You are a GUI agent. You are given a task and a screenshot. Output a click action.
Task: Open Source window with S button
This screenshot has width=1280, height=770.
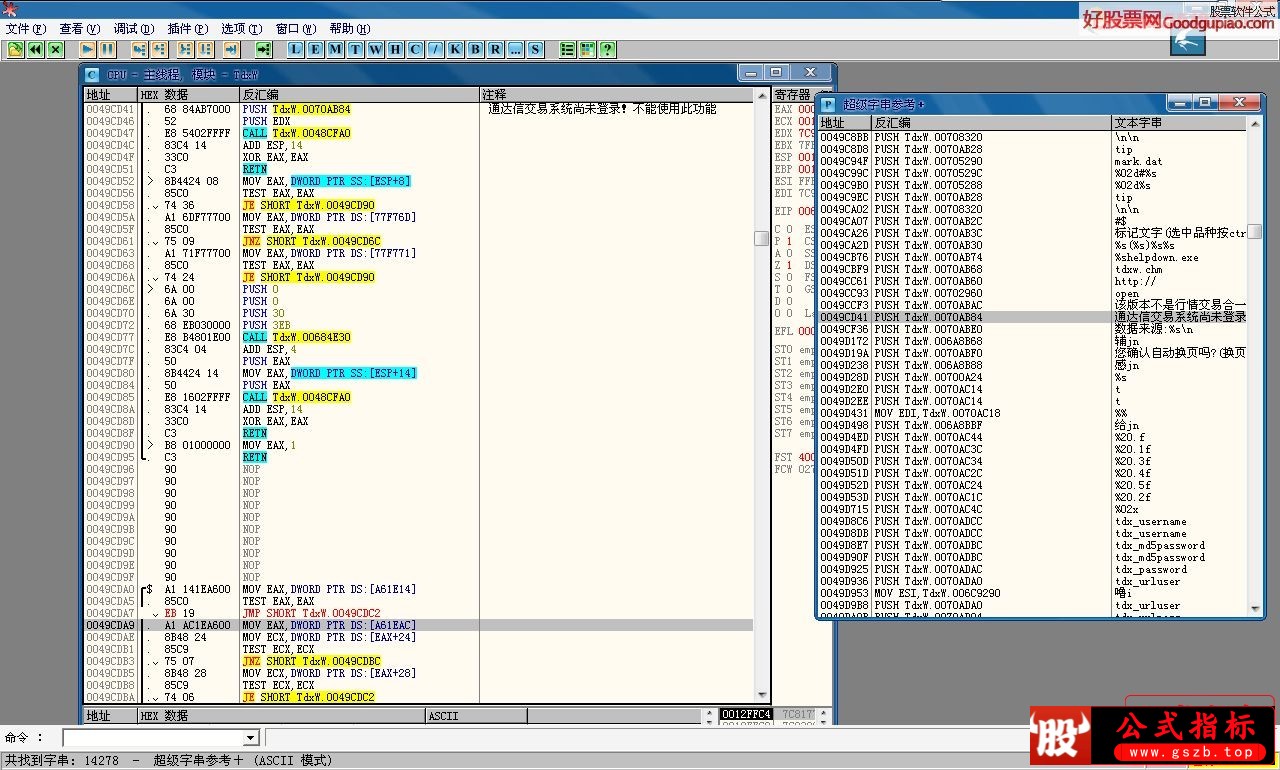pyautogui.click(x=536, y=49)
